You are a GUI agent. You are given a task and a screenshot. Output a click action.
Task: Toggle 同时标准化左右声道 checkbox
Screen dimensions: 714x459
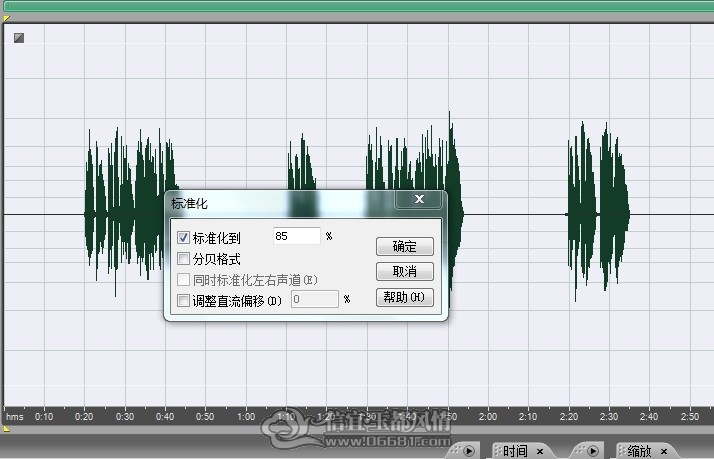[x=183, y=279]
